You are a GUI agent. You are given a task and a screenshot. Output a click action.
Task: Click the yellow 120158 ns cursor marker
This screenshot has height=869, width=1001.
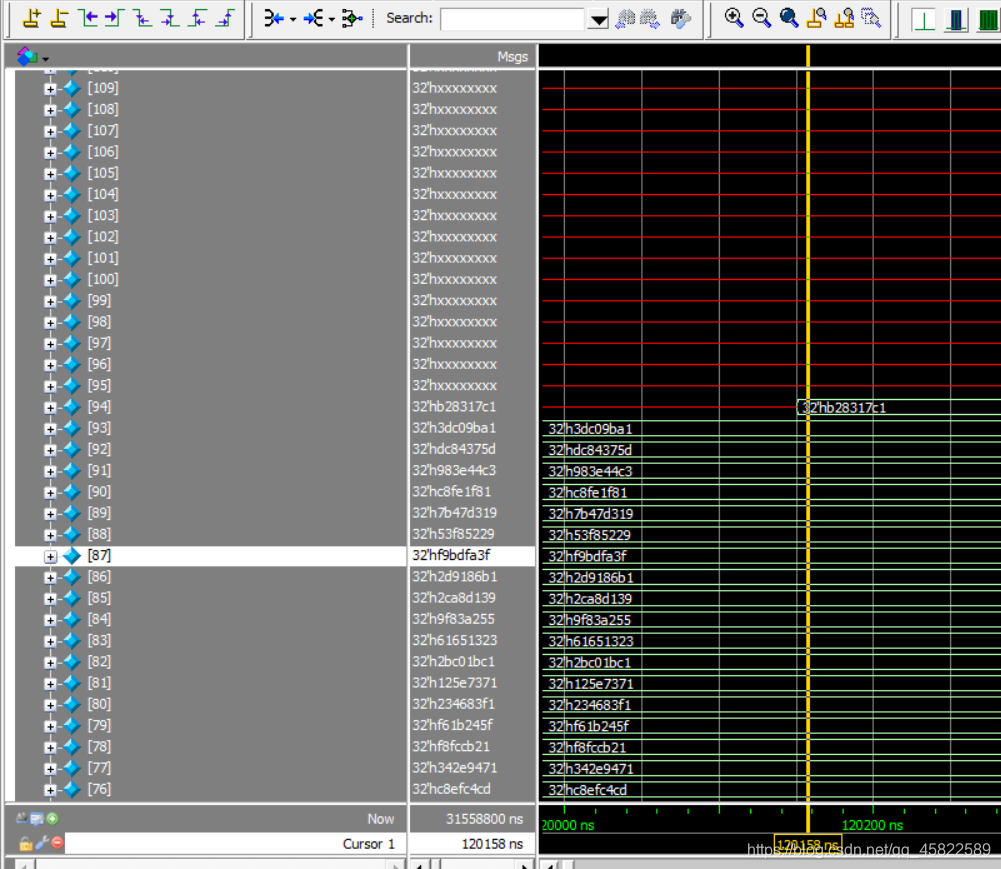pyautogui.click(x=808, y=845)
